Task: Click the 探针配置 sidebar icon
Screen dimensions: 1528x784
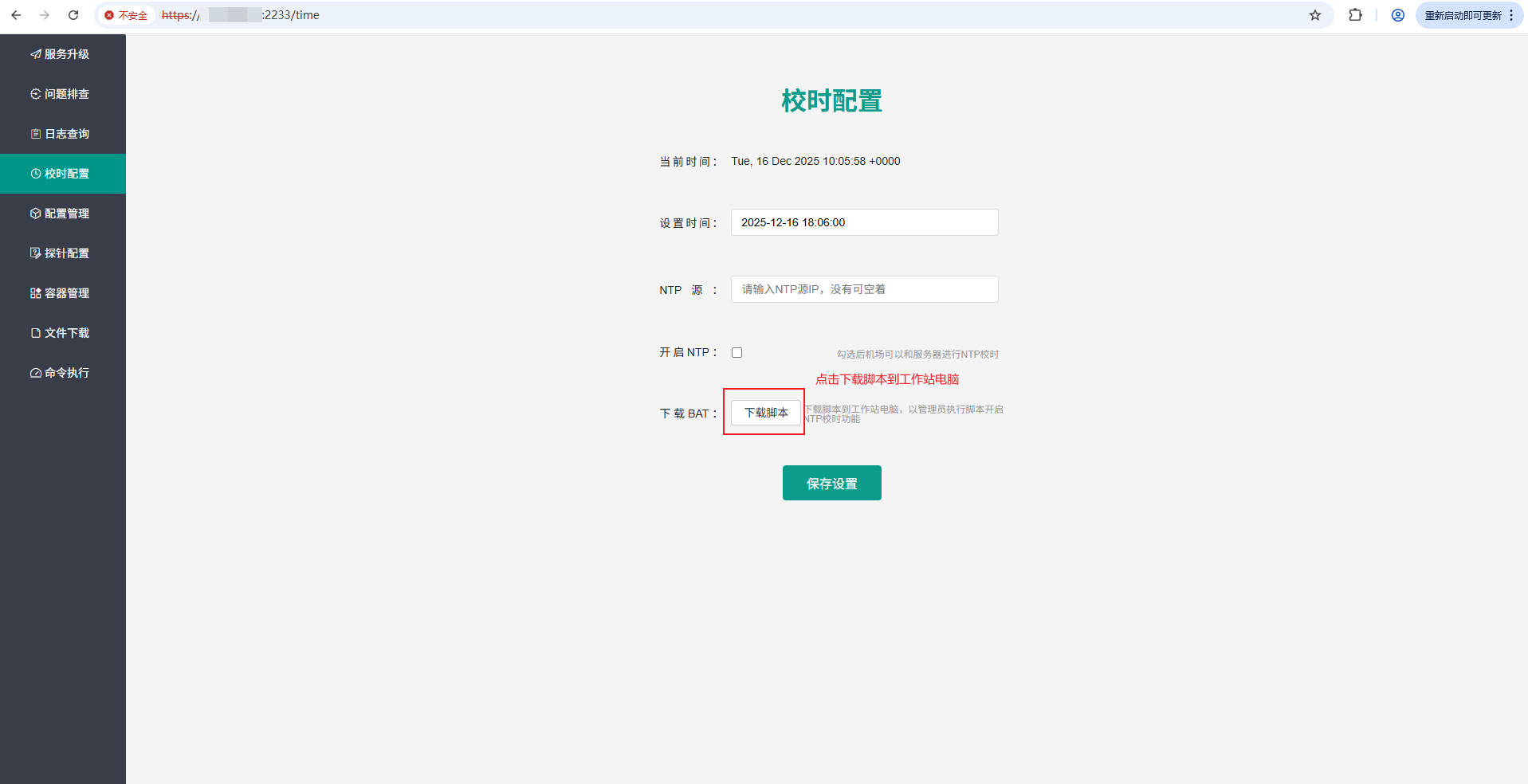Action: [35, 253]
